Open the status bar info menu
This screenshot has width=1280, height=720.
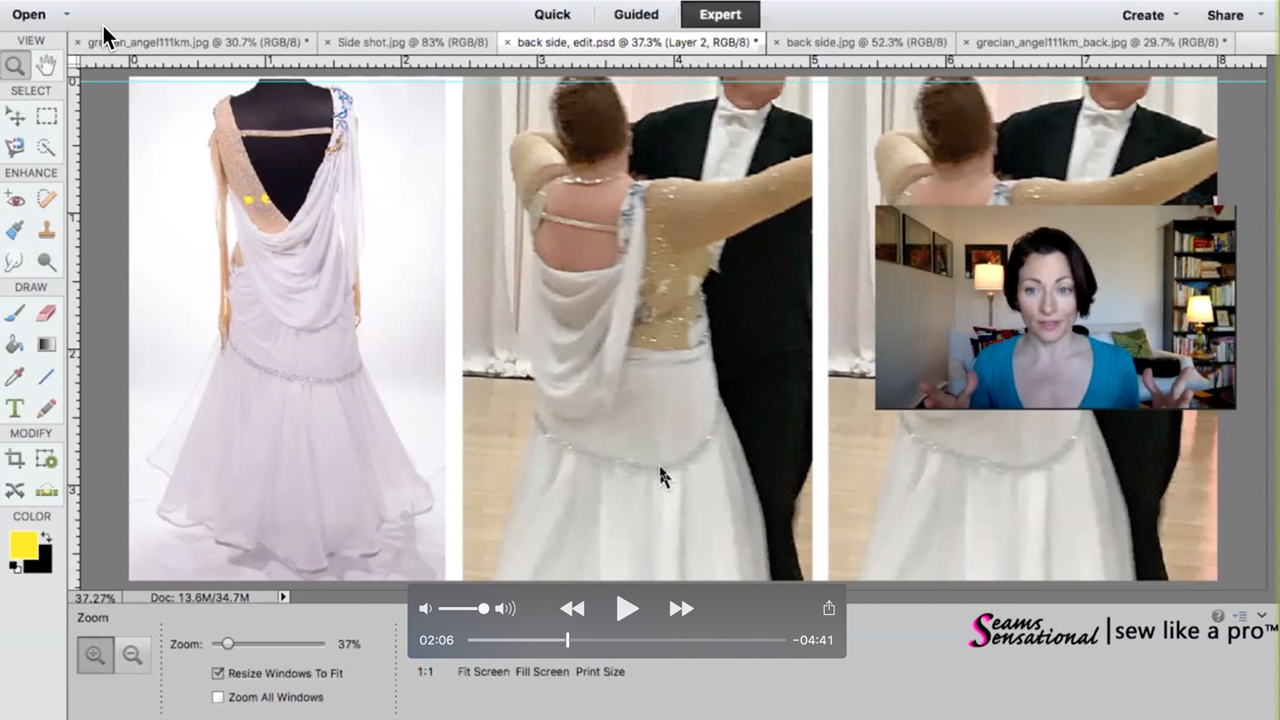pos(283,597)
